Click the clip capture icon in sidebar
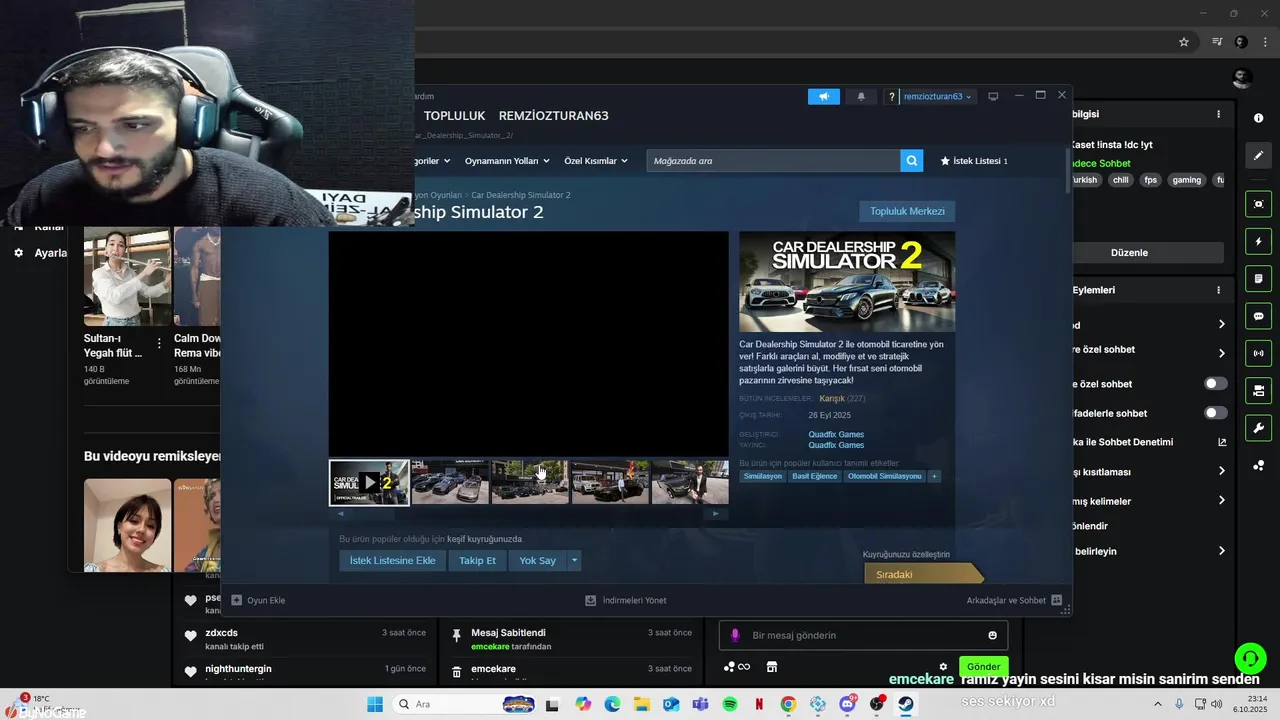Viewport: 1280px width, 720px height. pos(1258,204)
